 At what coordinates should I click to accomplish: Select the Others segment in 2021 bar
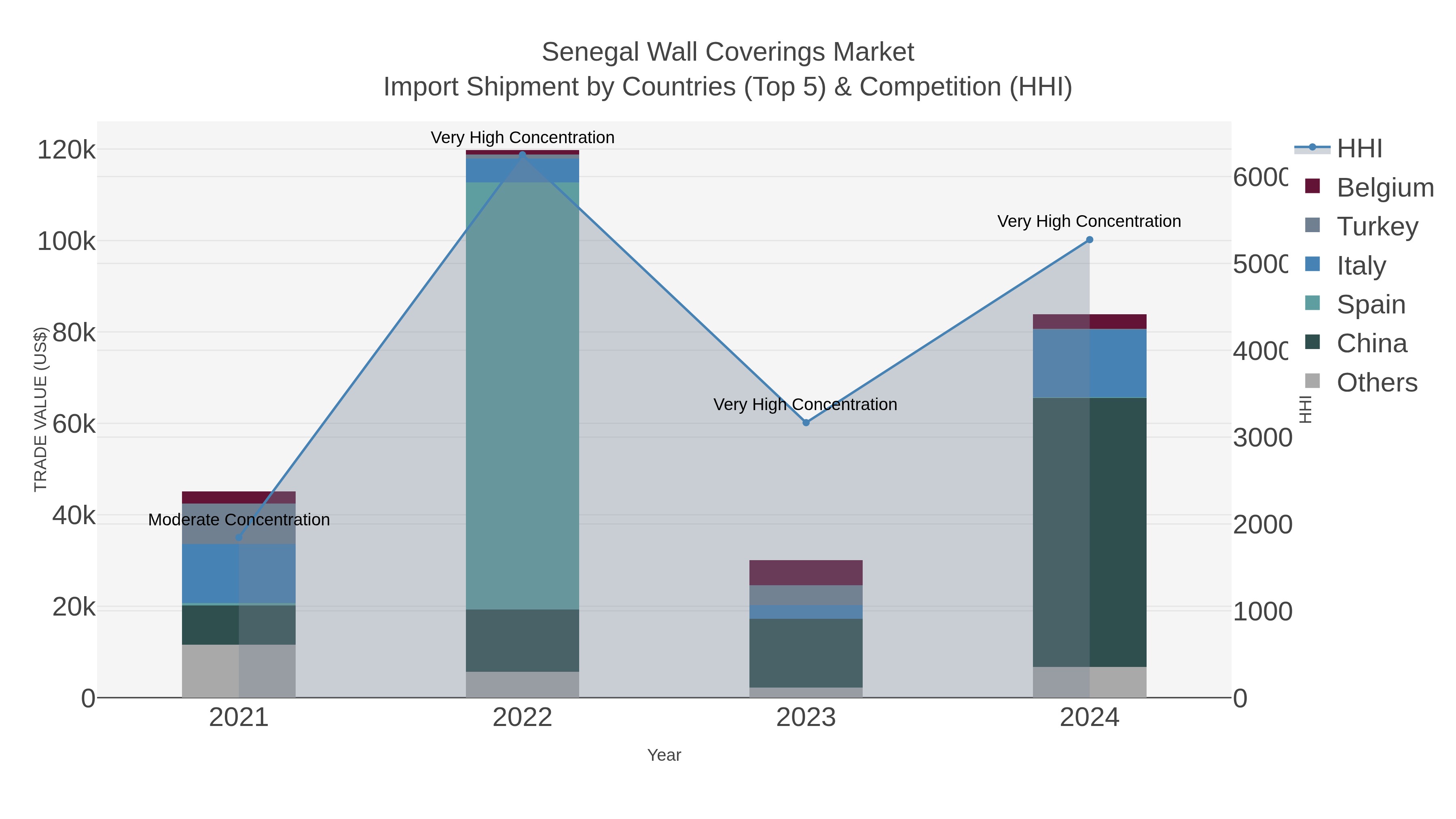[239, 671]
